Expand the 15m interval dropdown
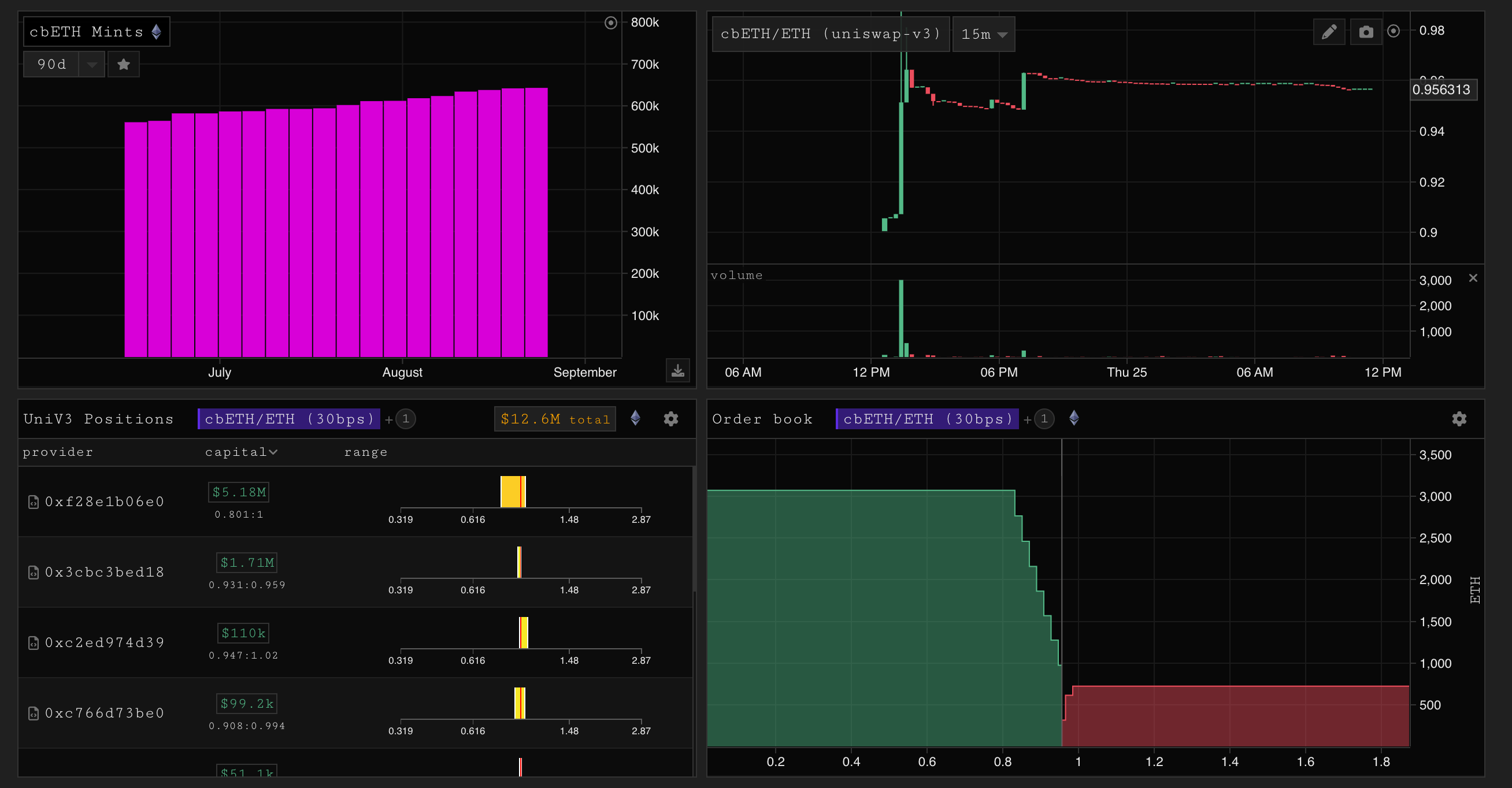This screenshot has height=788, width=1512. (x=983, y=34)
